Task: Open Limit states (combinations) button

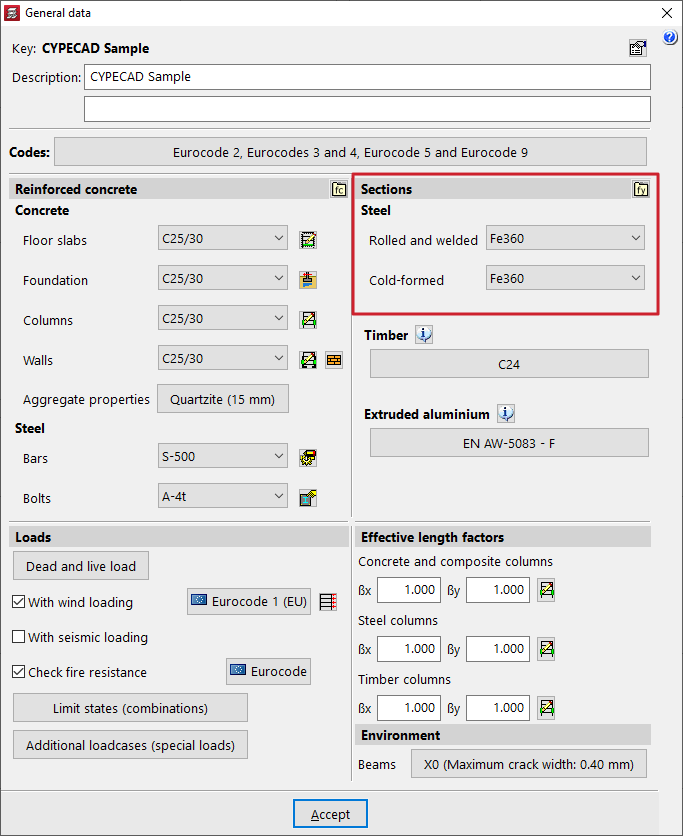Action: pos(130,708)
